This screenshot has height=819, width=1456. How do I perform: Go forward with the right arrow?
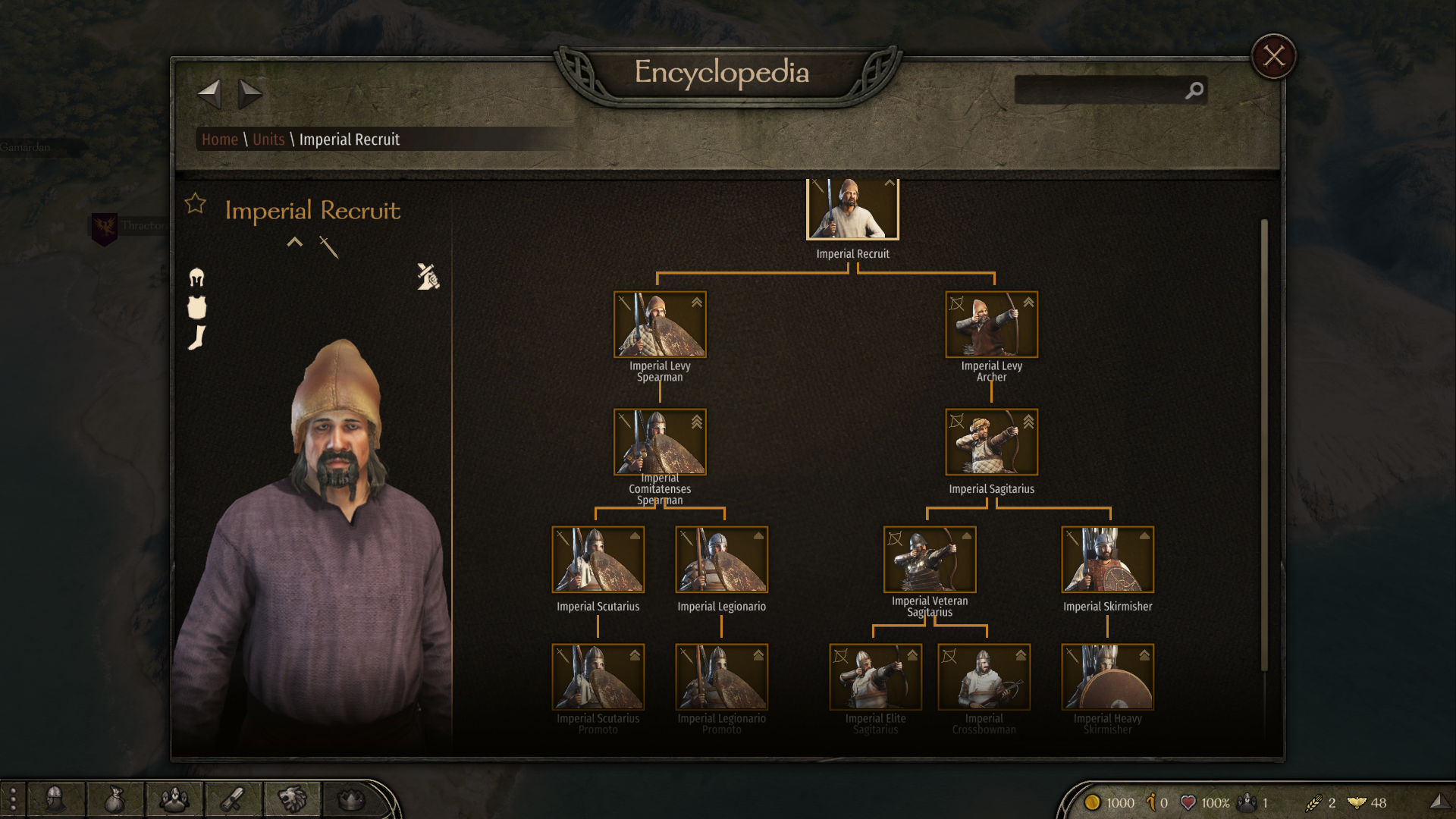250,94
